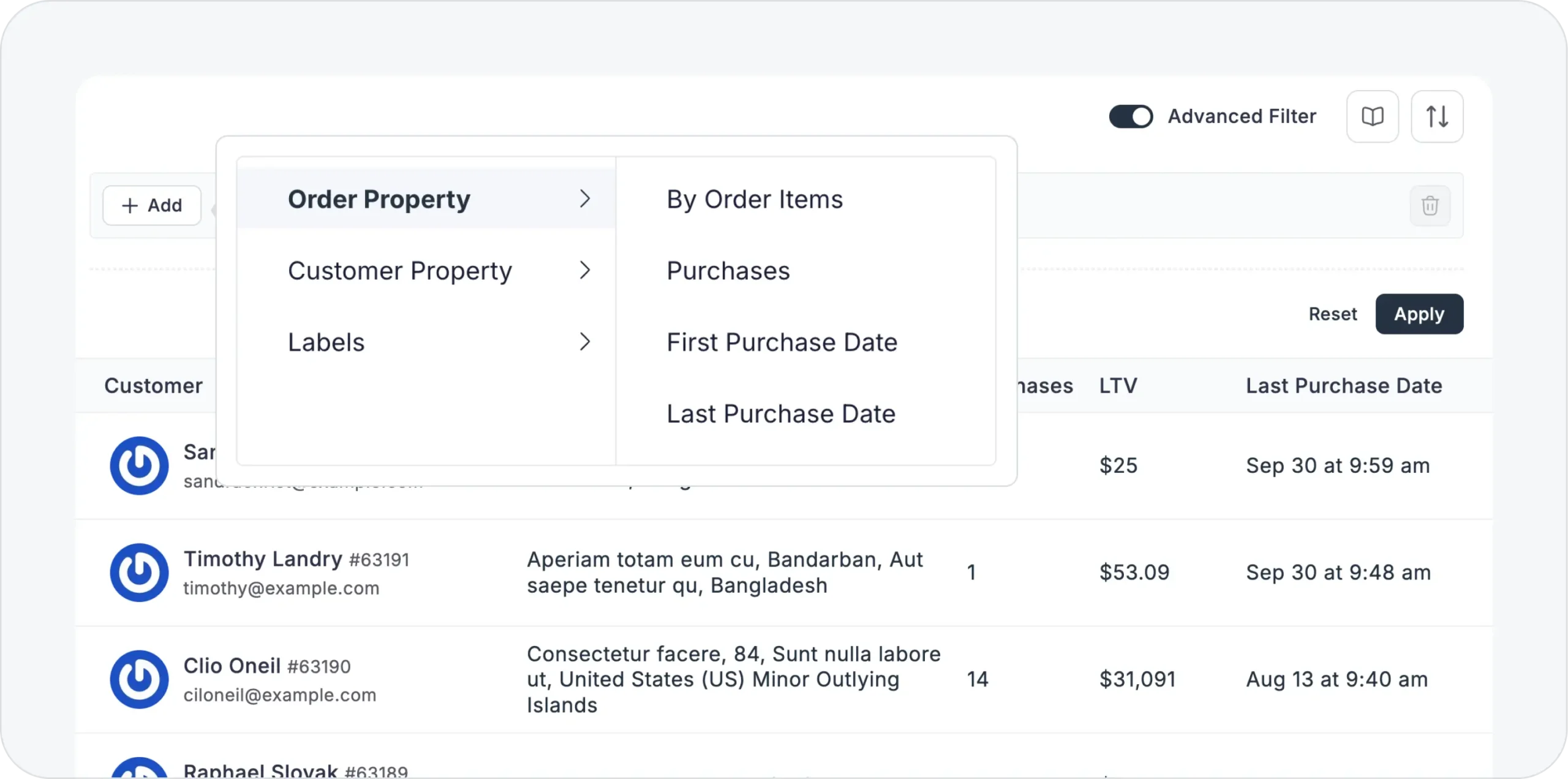The height and width of the screenshot is (779, 1568).
Task: Select First Purchase Date filter option
Action: coord(782,342)
